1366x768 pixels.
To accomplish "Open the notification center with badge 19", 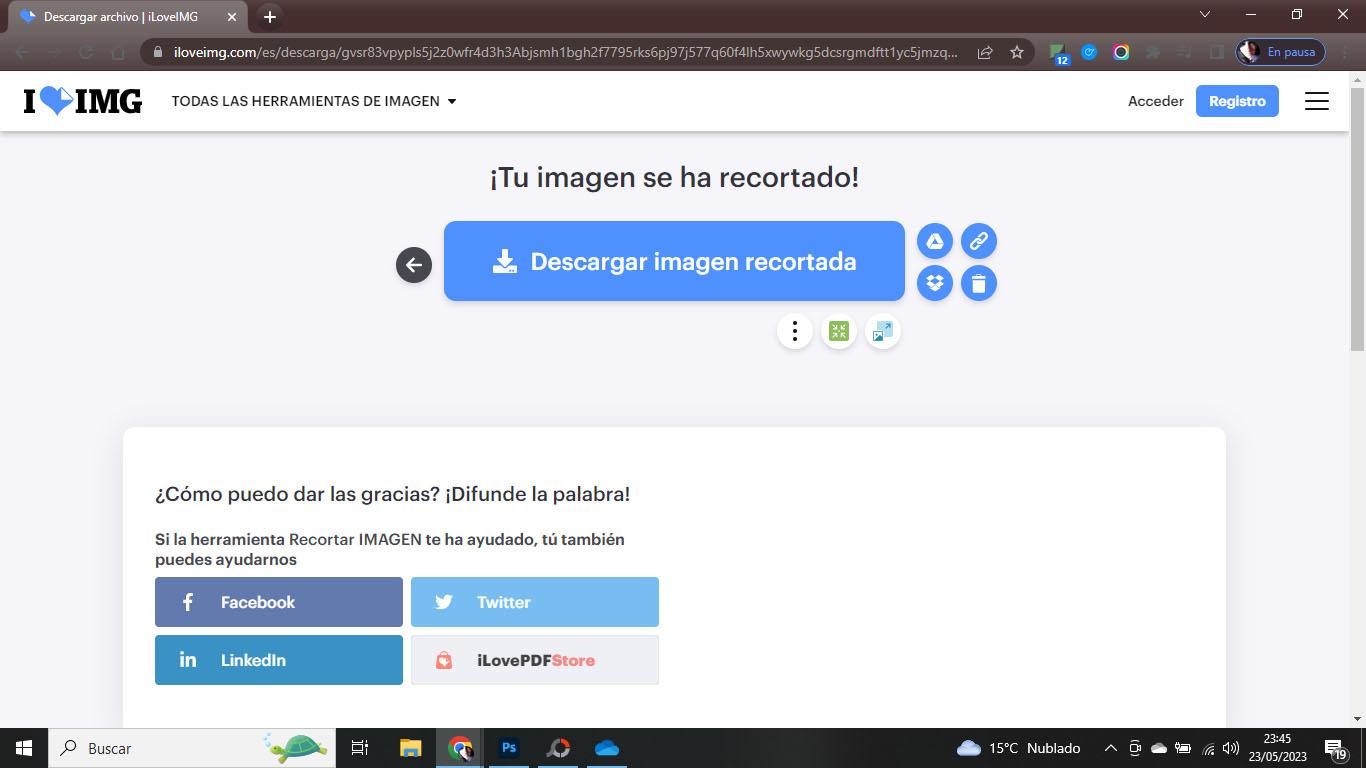I will 1336,748.
